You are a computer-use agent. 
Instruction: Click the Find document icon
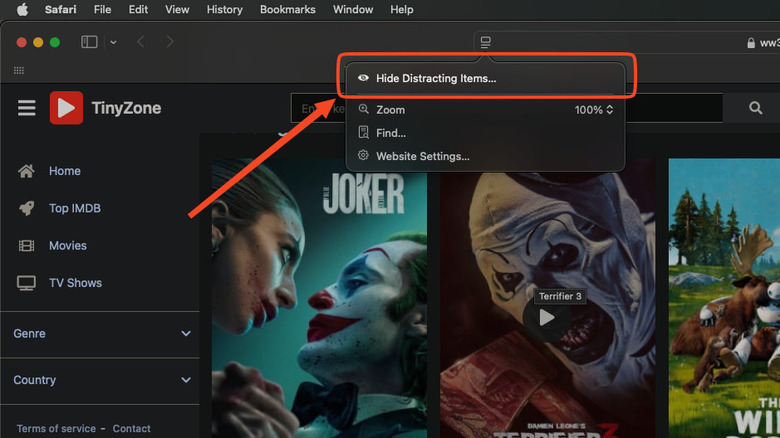pos(364,132)
